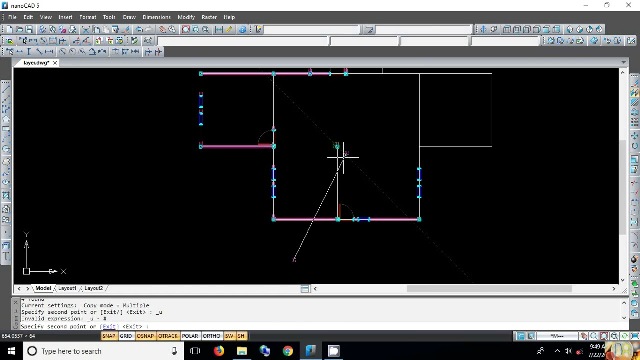Open the Dimensions menu
The image size is (640, 360).
click(156, 17)
